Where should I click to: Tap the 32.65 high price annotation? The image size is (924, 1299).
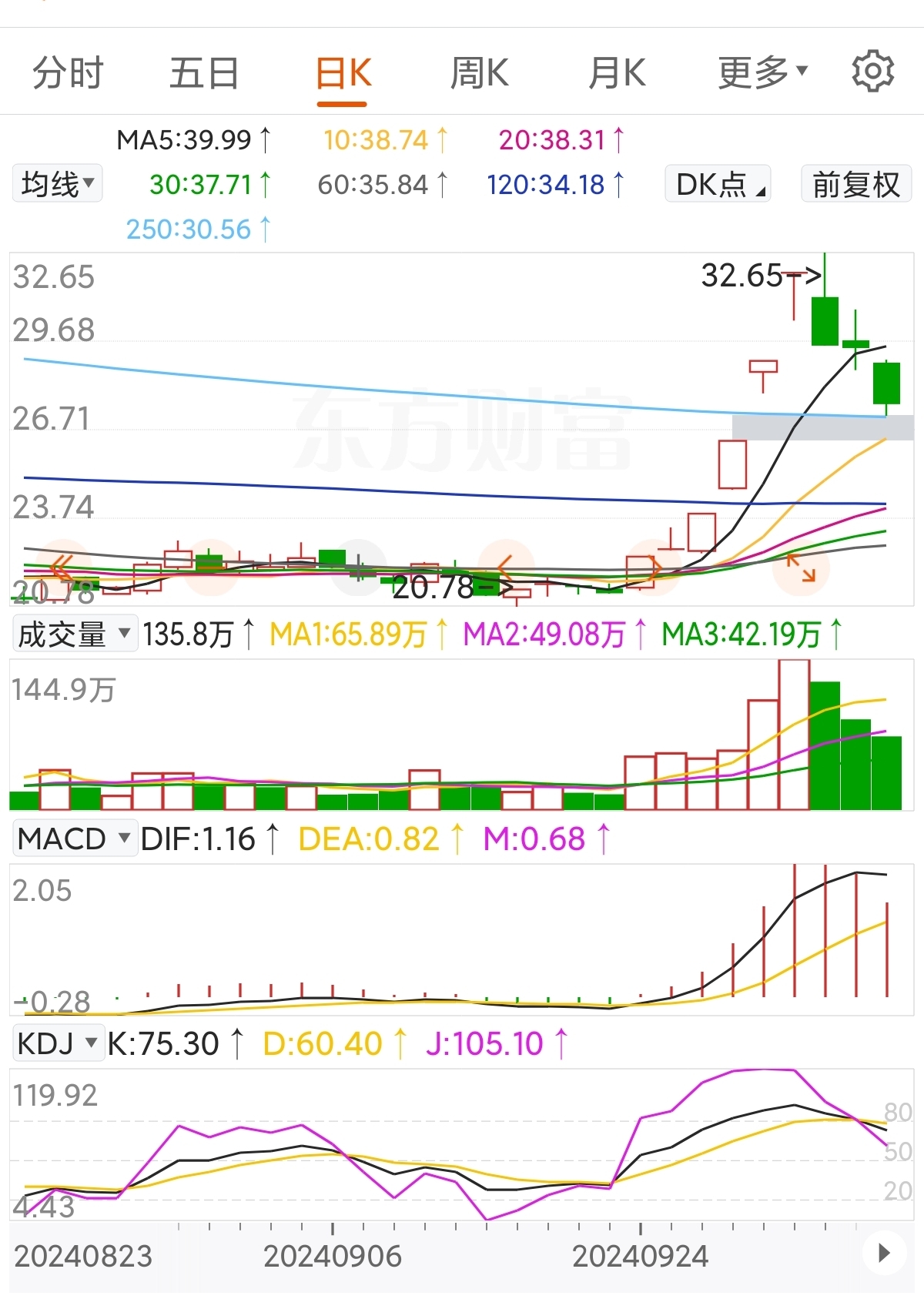tap(761, 275)
